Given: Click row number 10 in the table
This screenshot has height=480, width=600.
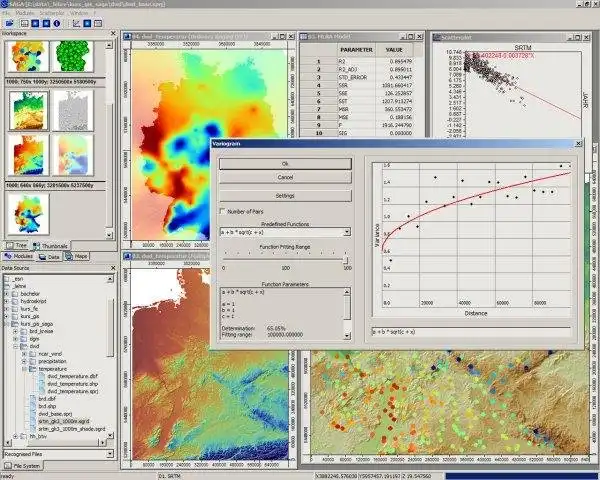Looking at the screenshot, I should 319,133.
